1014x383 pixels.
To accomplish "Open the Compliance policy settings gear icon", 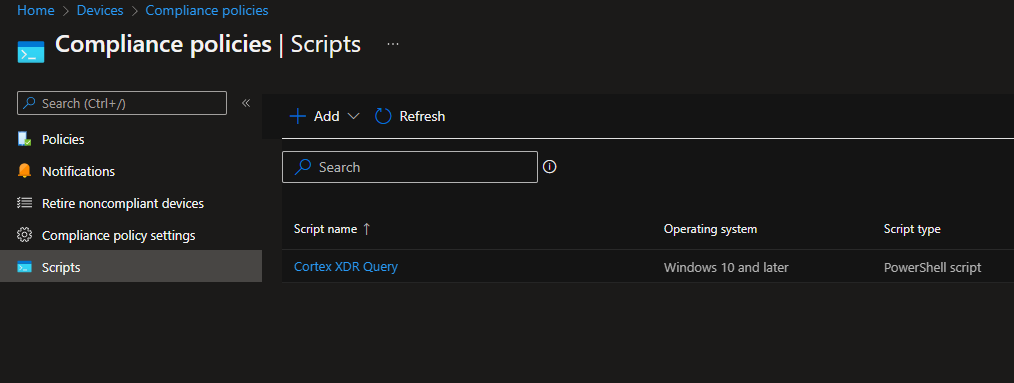I will tap(25, 235).
